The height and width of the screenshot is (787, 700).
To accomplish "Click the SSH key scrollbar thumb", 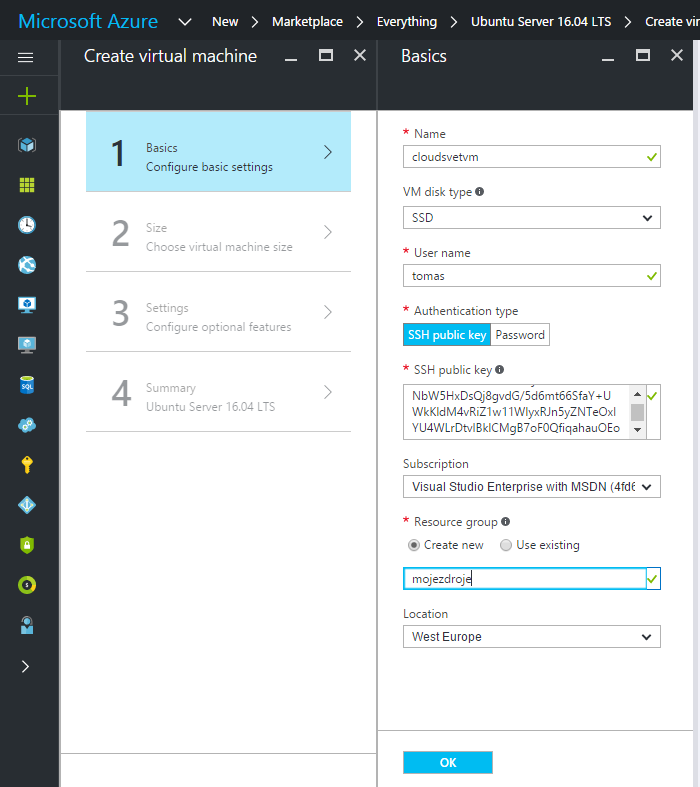I will (637, 412).
